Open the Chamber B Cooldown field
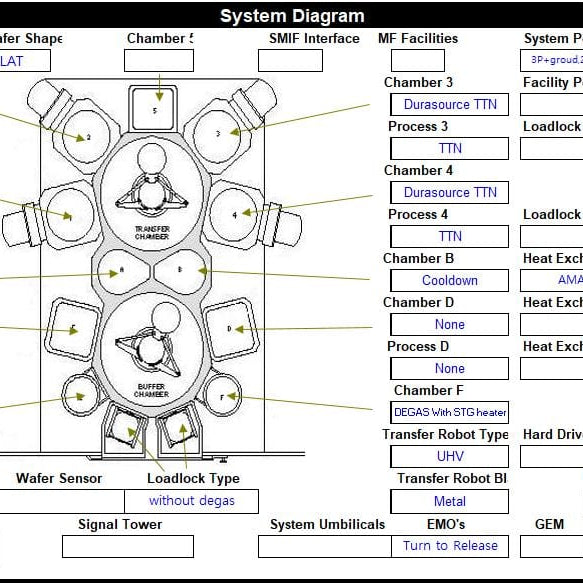This screenshot has width=583, height=583. [x=450, y=280]
